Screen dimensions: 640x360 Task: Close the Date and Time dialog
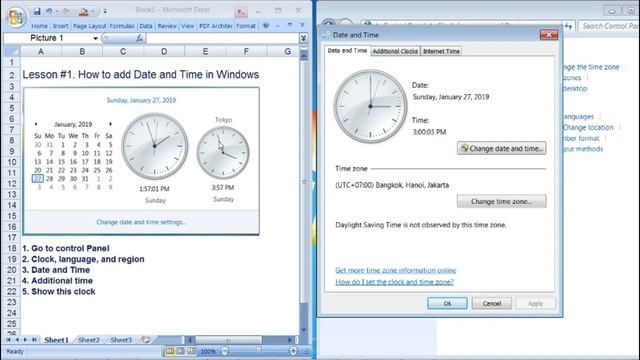pyautogui.click(x=549, y=35)
